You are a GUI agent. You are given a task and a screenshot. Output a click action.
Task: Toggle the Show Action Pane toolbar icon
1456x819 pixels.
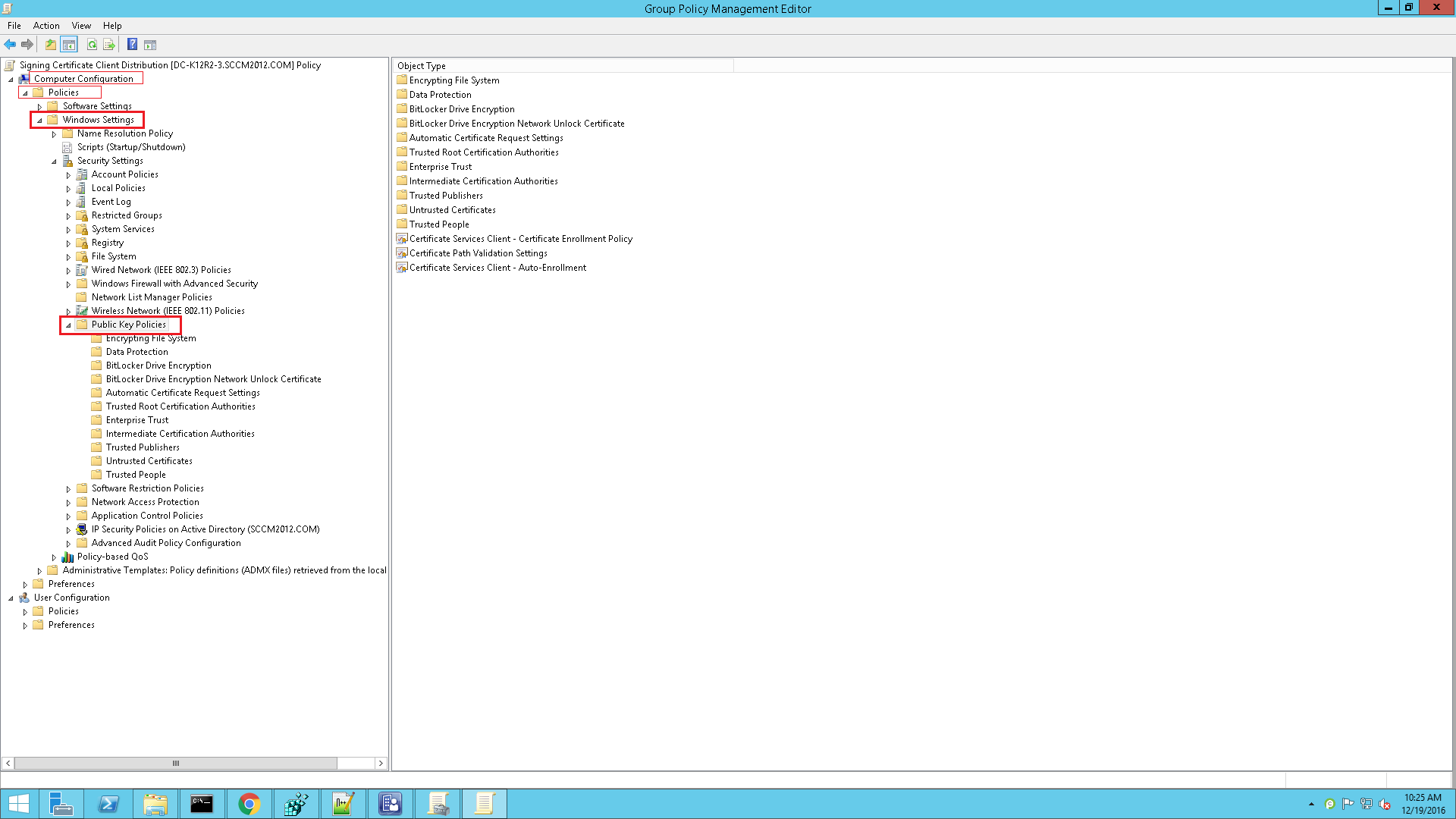point(150,44)
